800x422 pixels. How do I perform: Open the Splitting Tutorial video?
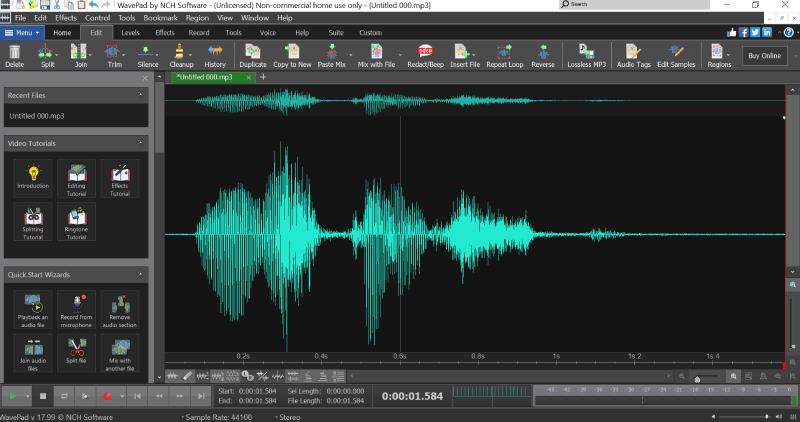tap(33, 219)
